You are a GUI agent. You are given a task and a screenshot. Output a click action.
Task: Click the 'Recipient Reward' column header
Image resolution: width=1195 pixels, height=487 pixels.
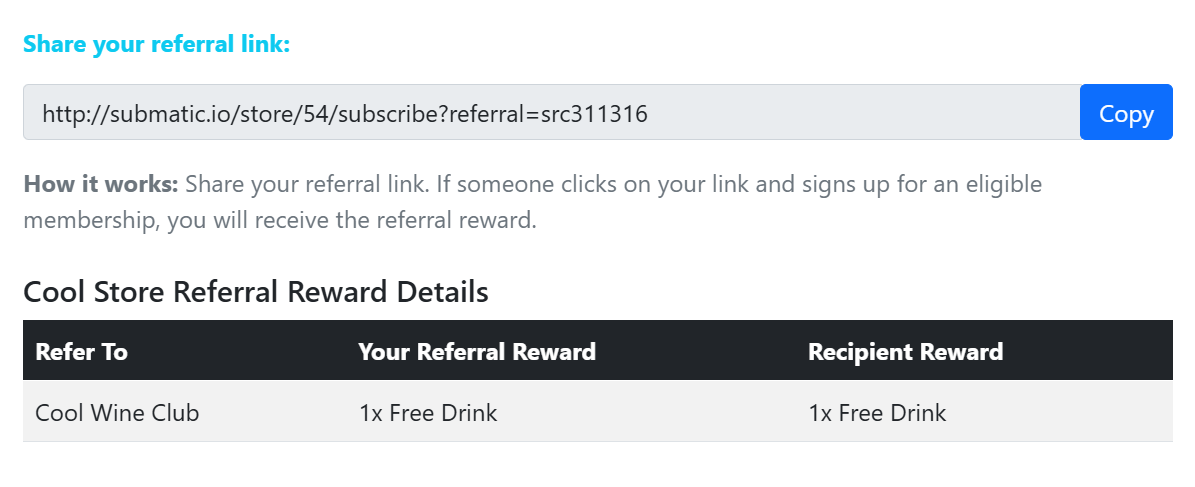pos(905,351)
